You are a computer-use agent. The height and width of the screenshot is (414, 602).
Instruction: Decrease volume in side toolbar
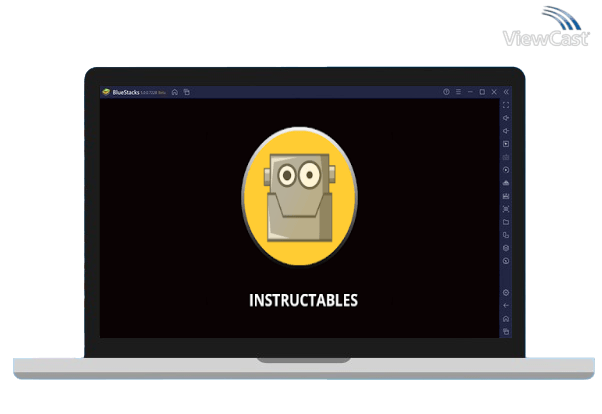click(506, 131)
